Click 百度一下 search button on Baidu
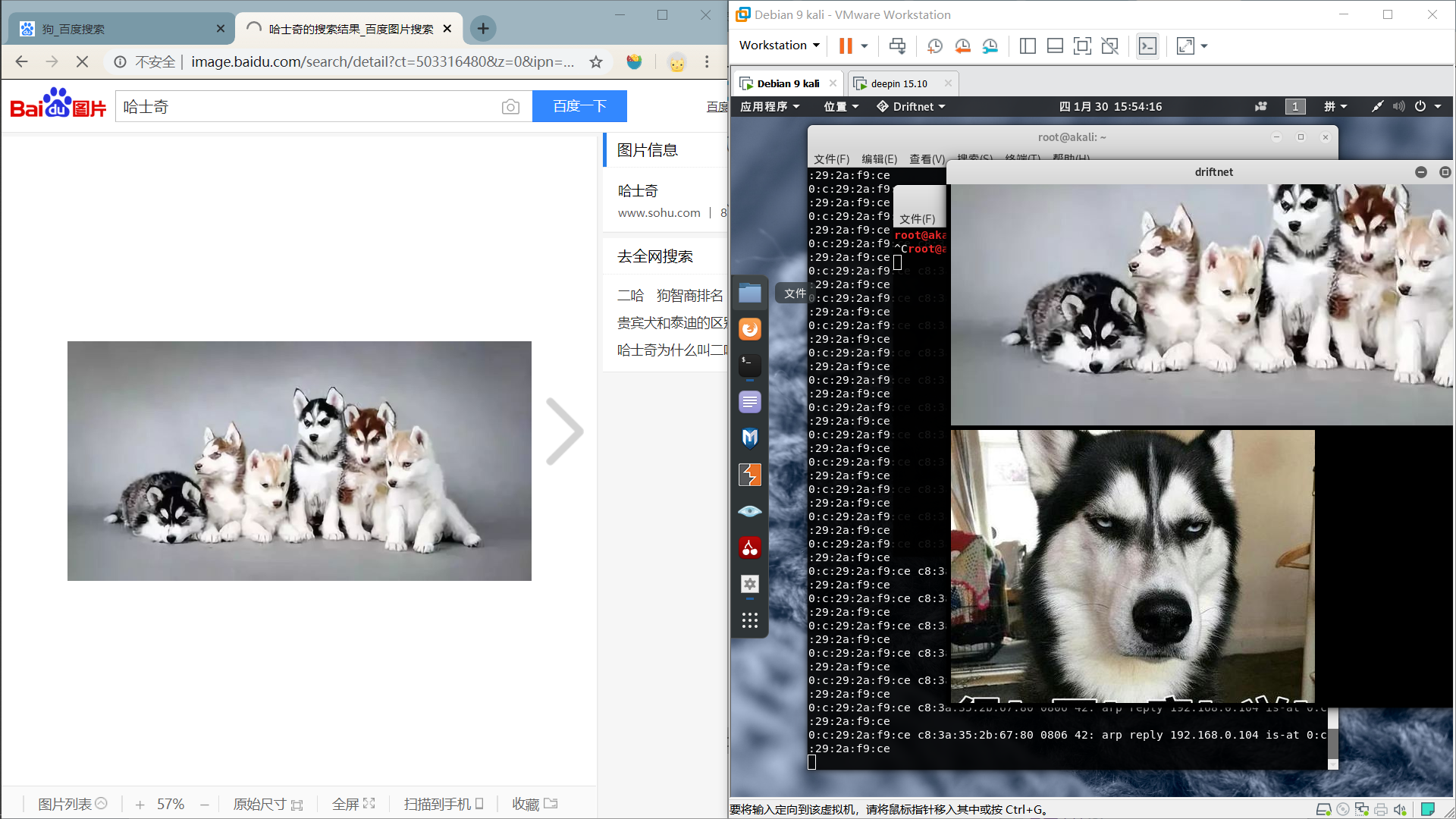Image resolution: width=1456 pixels, height=819 pixels. [579, 106]
